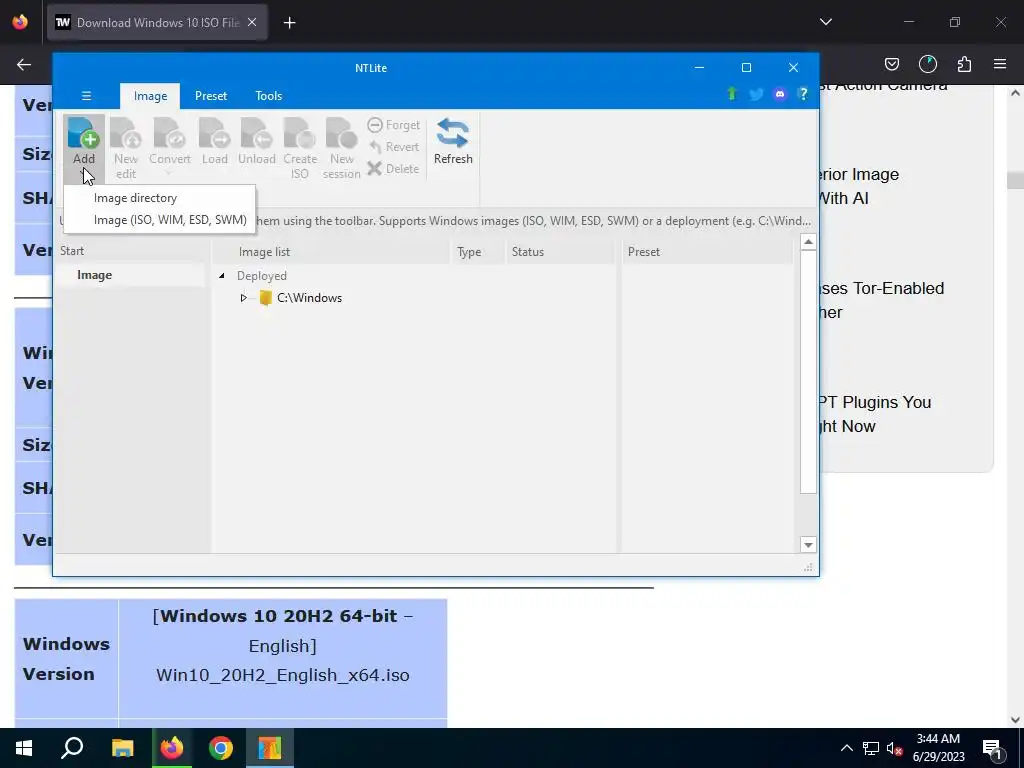Collapse the Deployed group

click(x=222, y=276)
